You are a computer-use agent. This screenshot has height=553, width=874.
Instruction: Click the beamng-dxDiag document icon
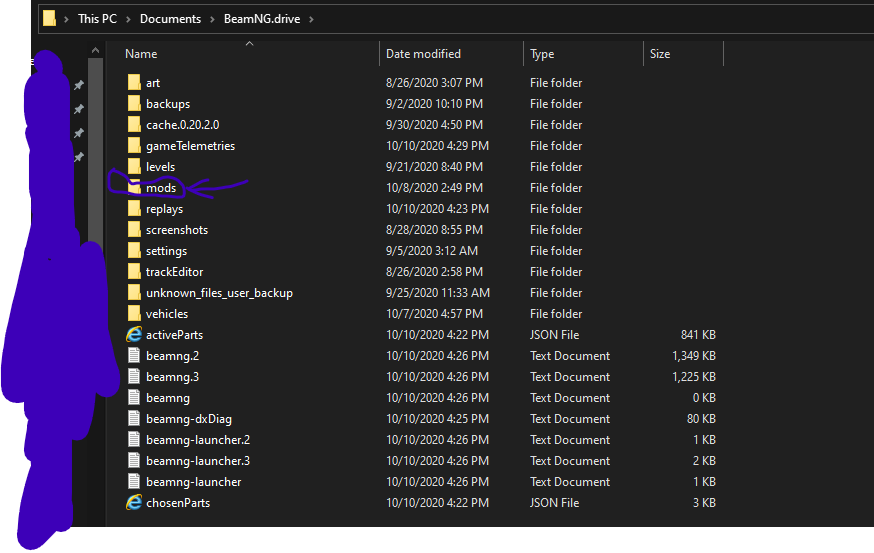(x=134, y=419)
